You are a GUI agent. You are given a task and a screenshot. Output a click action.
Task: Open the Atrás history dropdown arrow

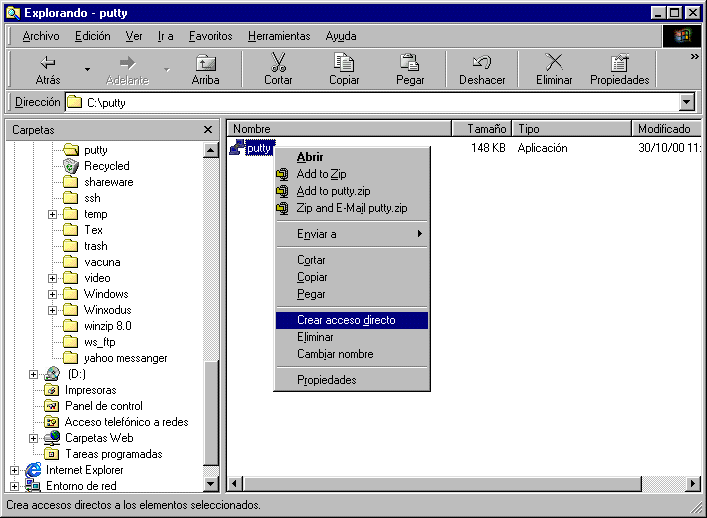point(87,69)
